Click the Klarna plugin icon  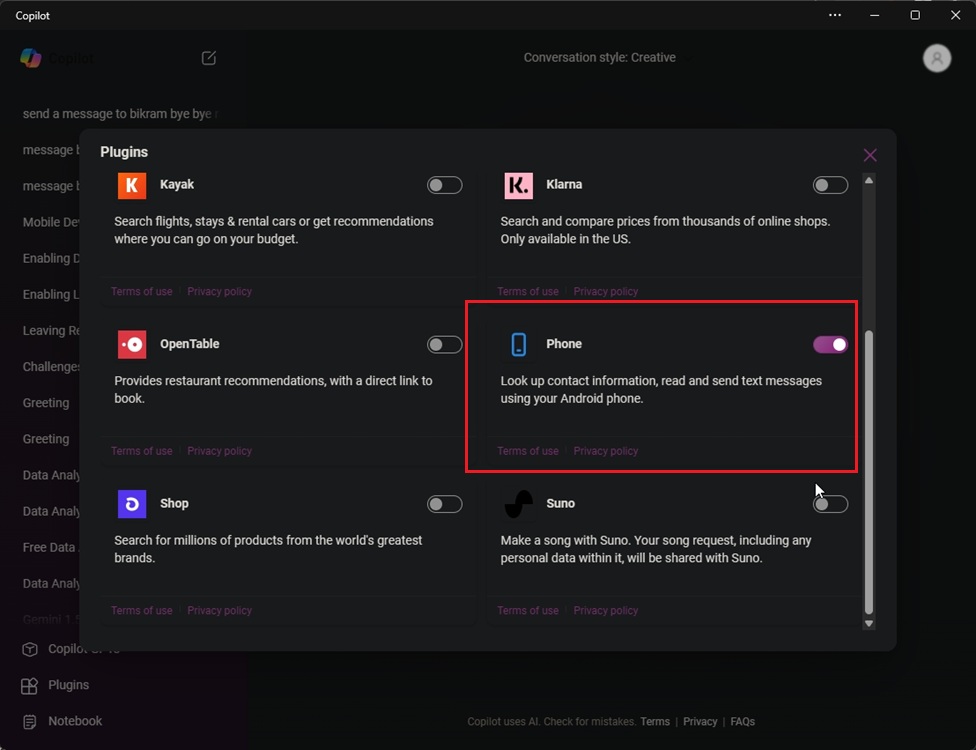coord(517,185)
